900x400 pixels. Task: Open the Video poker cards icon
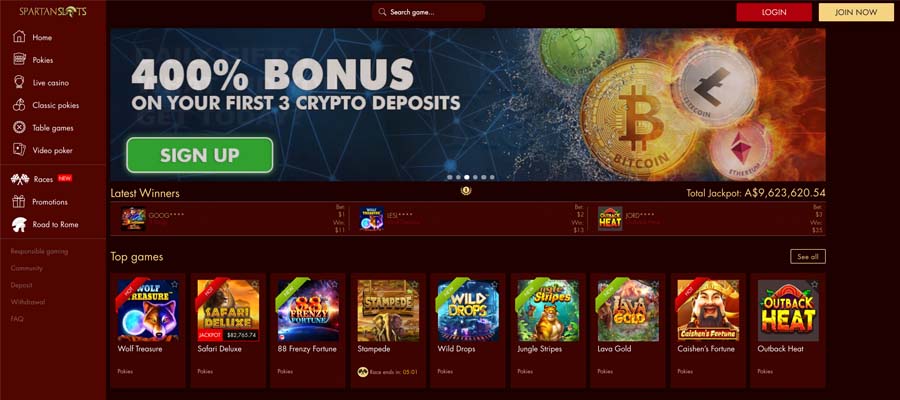point(20,150)
